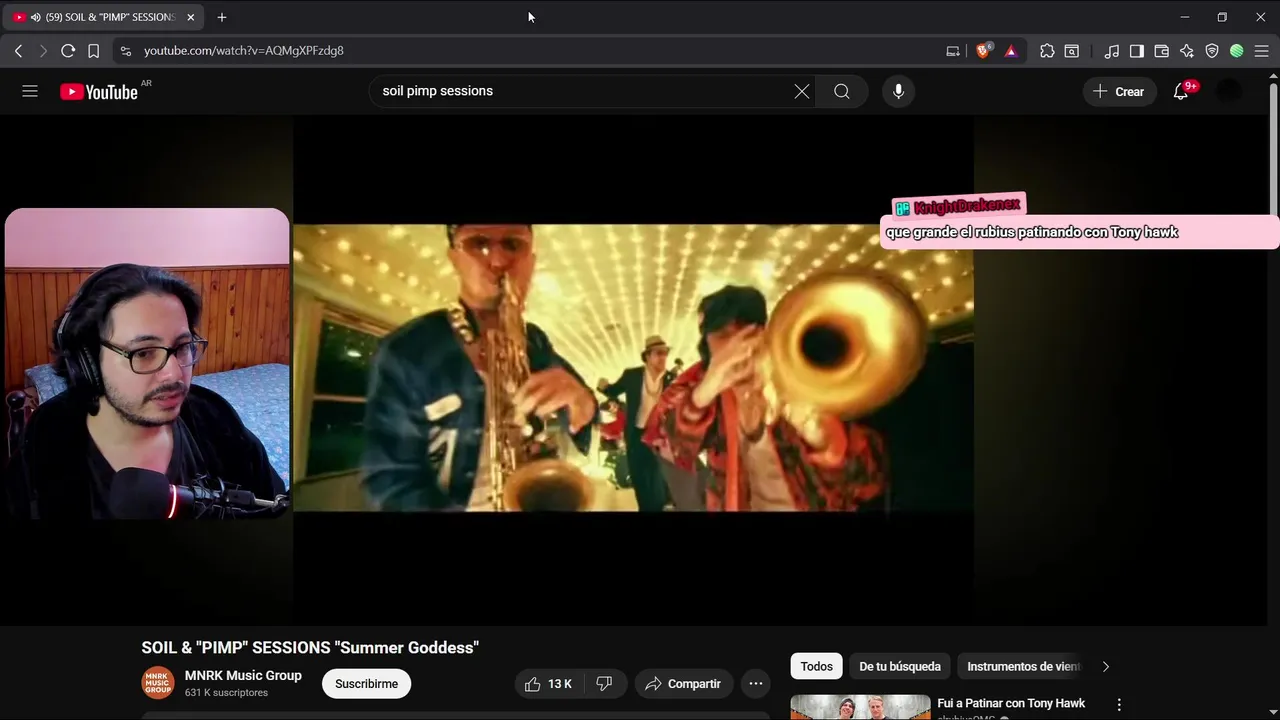Open a new browser tab
The height and width of the screenshot is (720, 1280).
coord(222,17)
